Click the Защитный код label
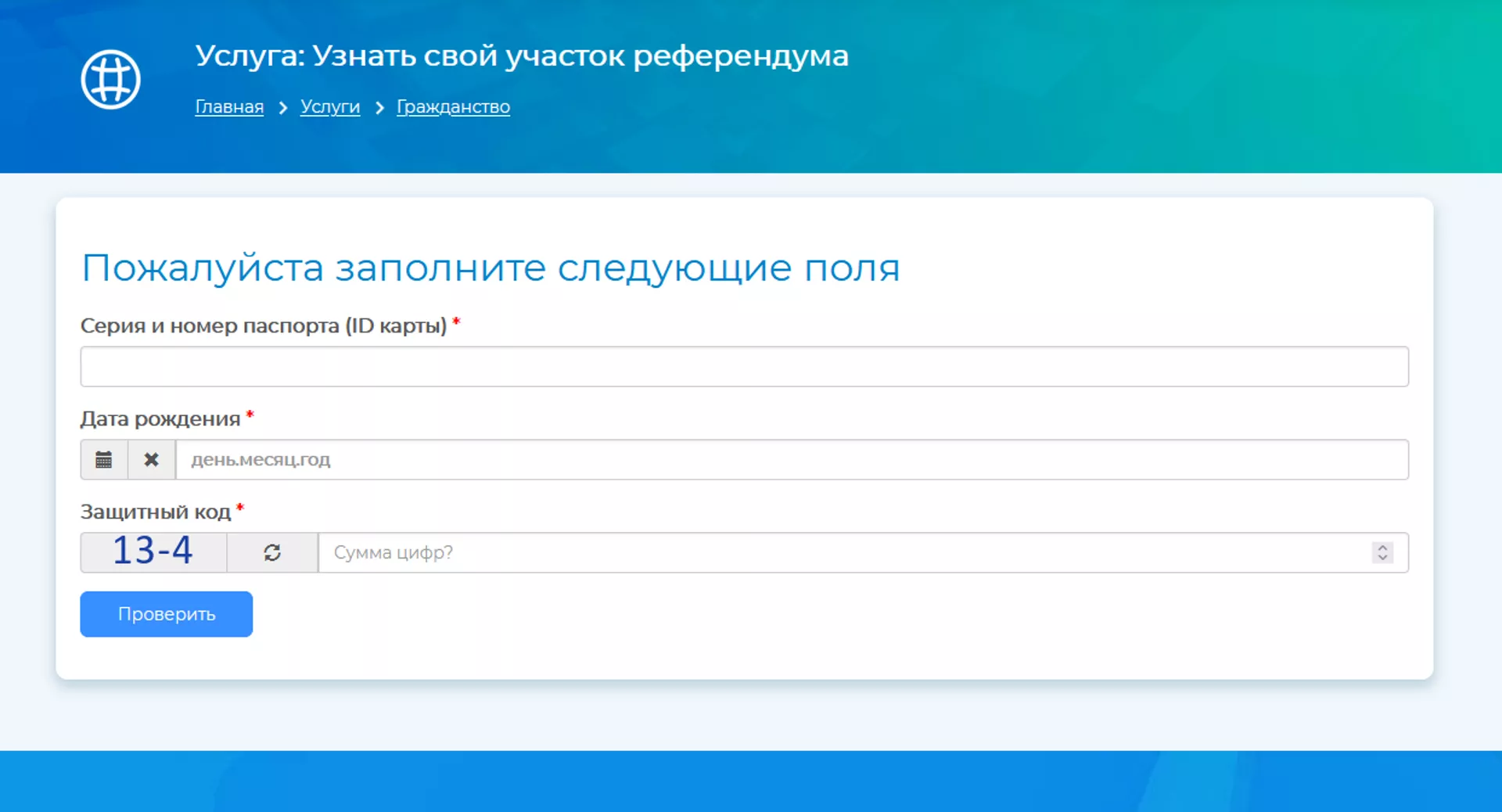 coord(156,512)
